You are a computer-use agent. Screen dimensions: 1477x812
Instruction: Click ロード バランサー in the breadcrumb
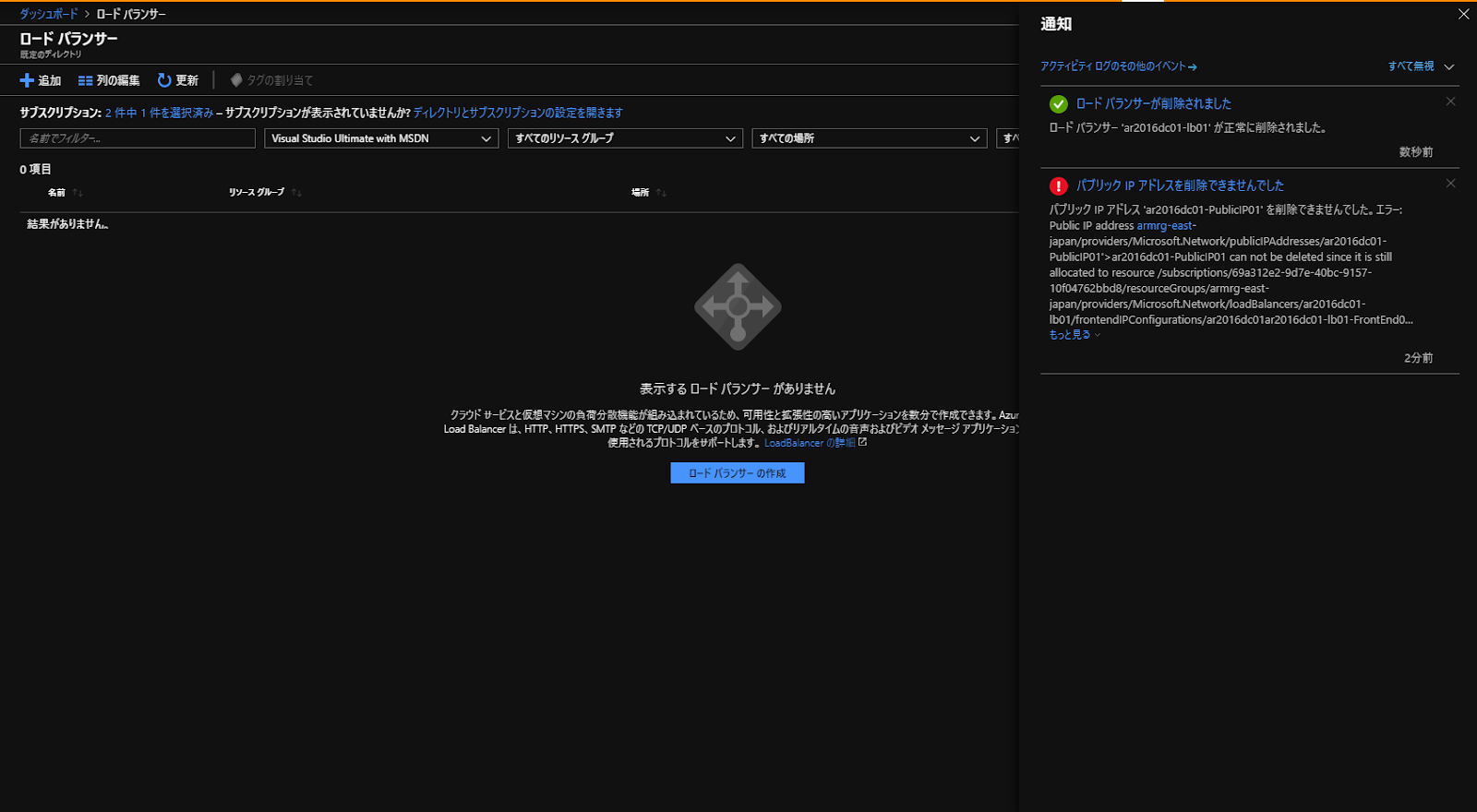131,14
